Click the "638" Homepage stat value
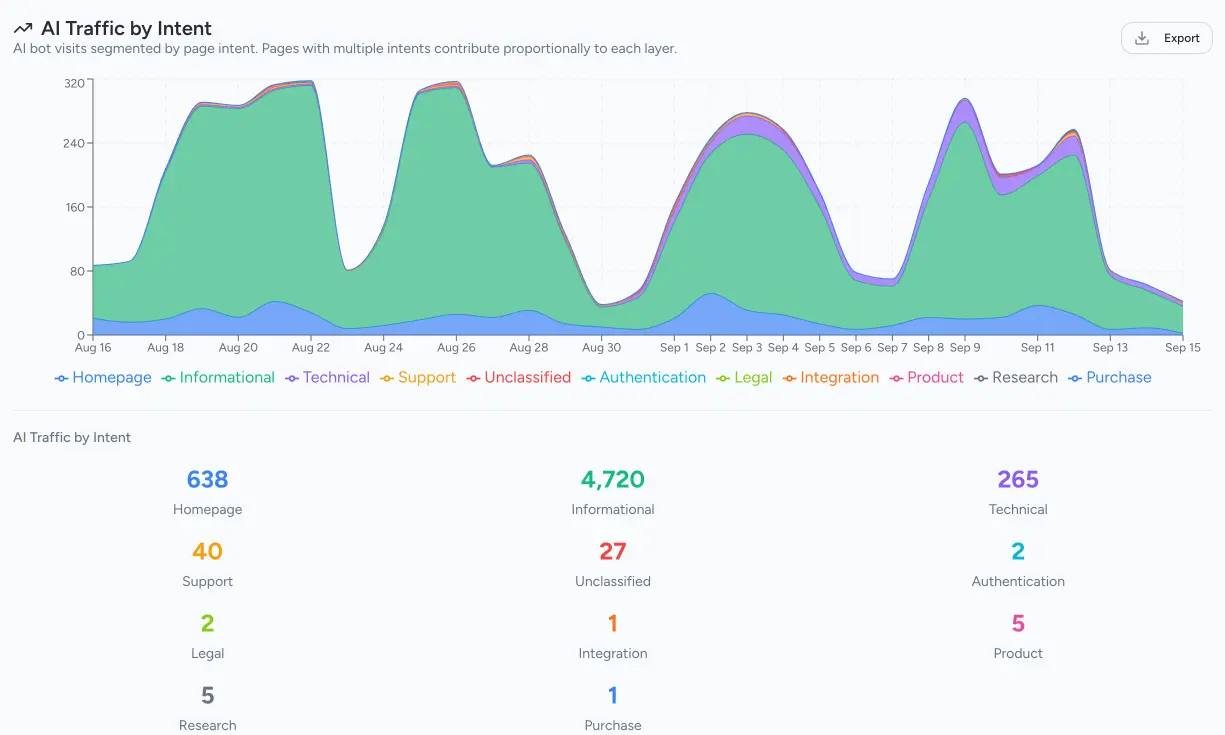Image resolution: width=1225 pixels, height=735 pixels. [x=207, y=479]
